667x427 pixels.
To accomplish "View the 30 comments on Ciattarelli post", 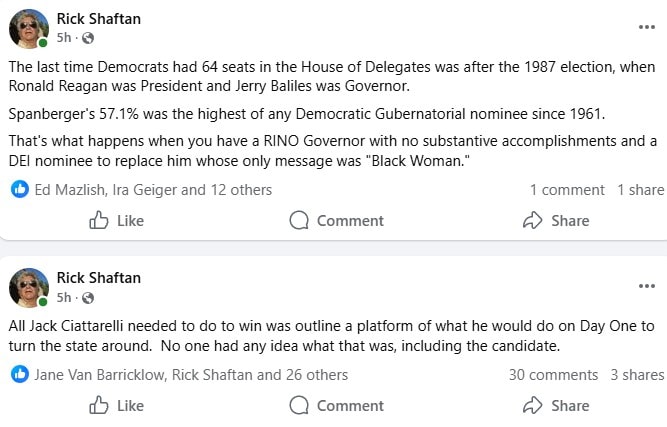I will [553, 374].
